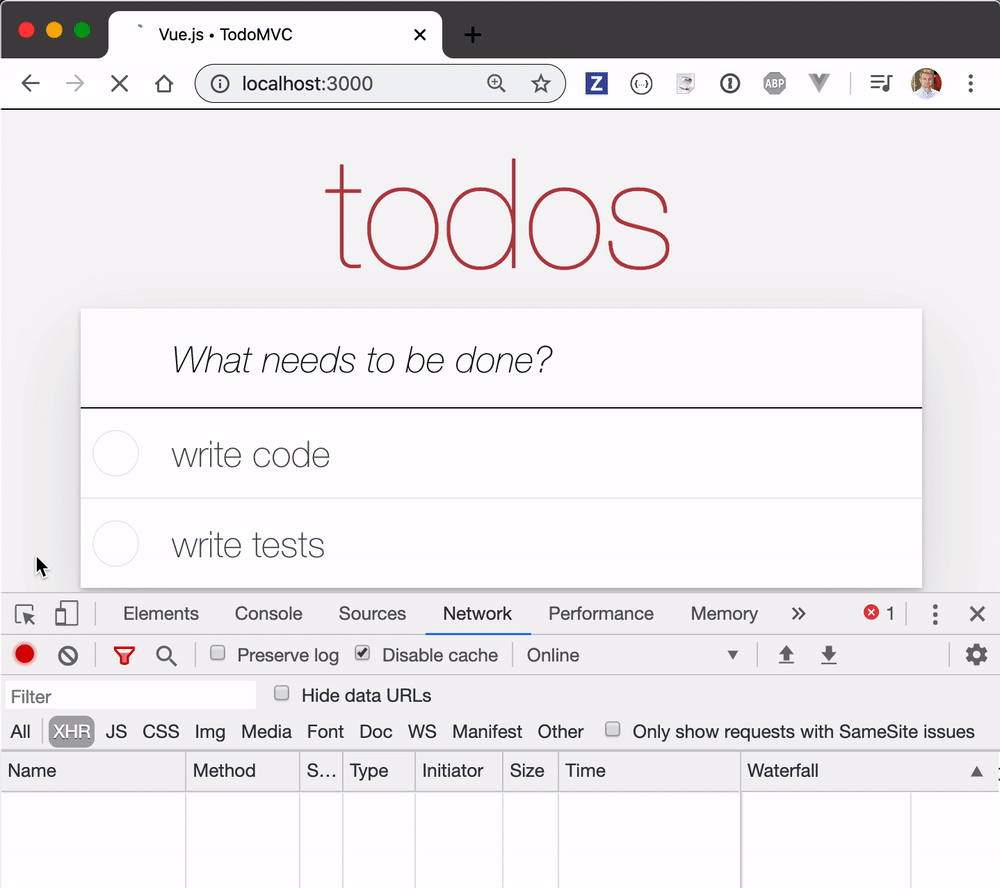The width and height of the screenshot is (1000, 888).
Task: Open the DevTools three-dot customize menu
Action: click(x=935, y=614)
